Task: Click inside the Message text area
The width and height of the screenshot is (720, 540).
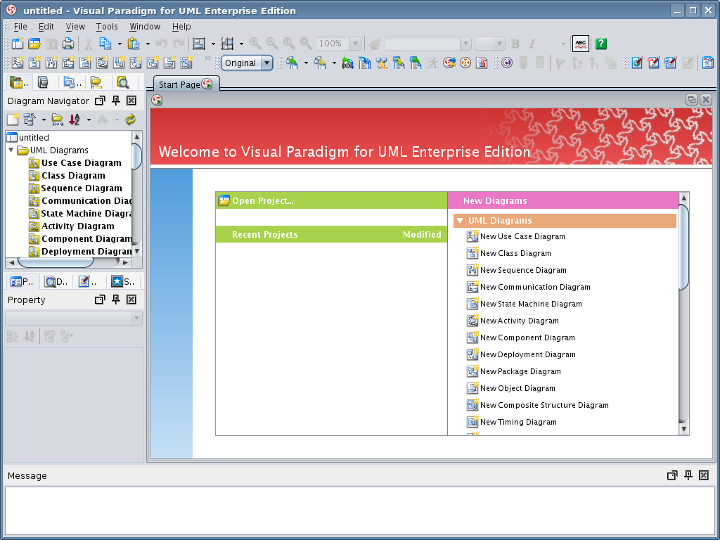Action: coord(360,511)
